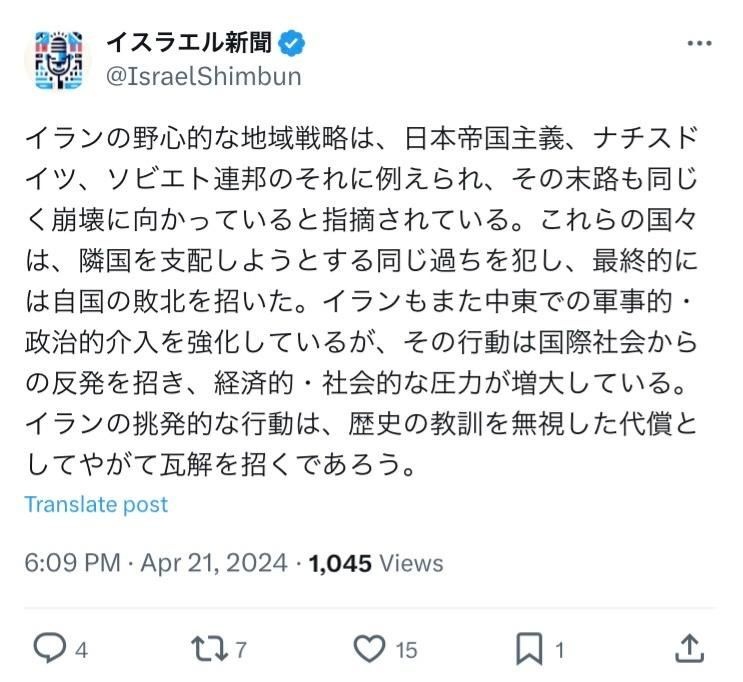The width and height of the screenshot is (743, 682).
Task: Bookmark the post with the bookmark icon
Action: [x=529, y=649]
